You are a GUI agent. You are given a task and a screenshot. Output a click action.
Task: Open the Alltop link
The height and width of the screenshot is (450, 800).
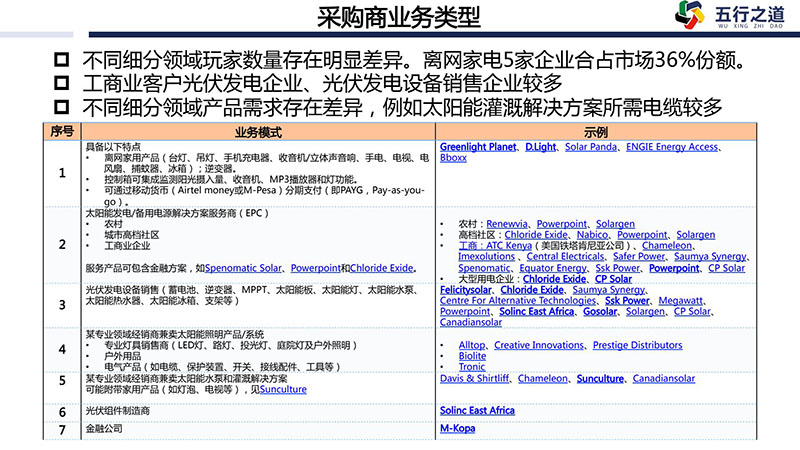click(x=472, y=345)
